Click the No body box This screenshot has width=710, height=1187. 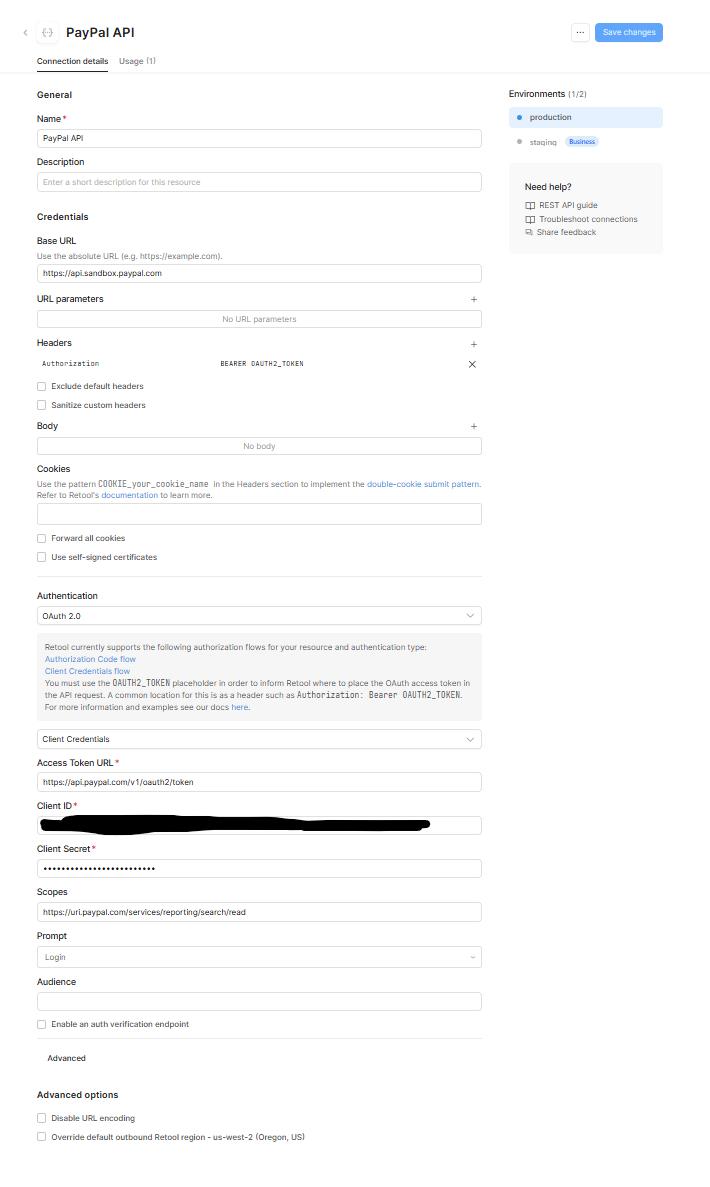pos(259,447)
